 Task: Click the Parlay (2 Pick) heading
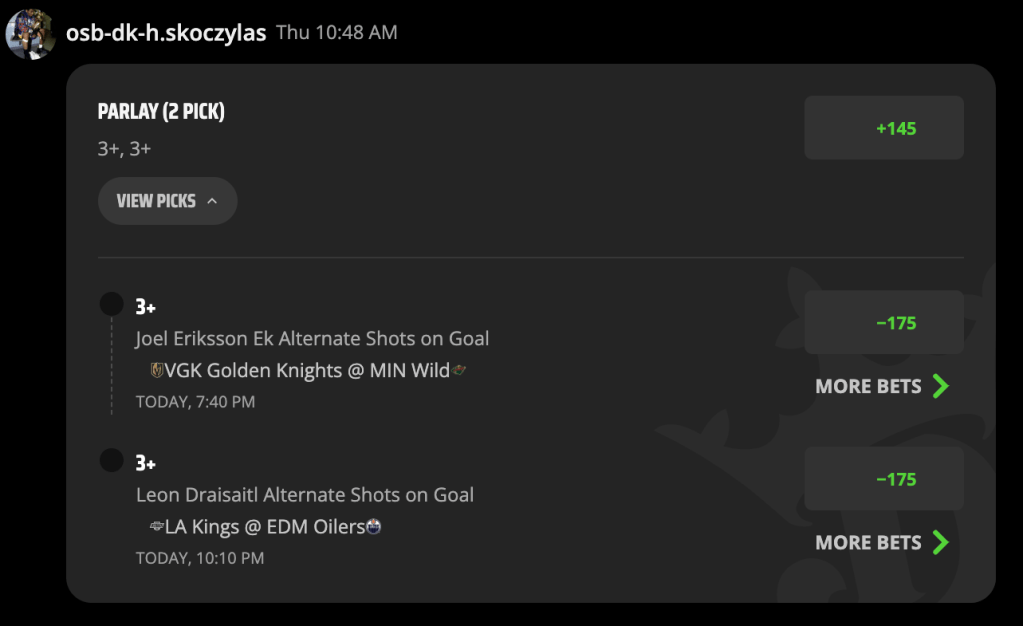[x=161, y=111]
